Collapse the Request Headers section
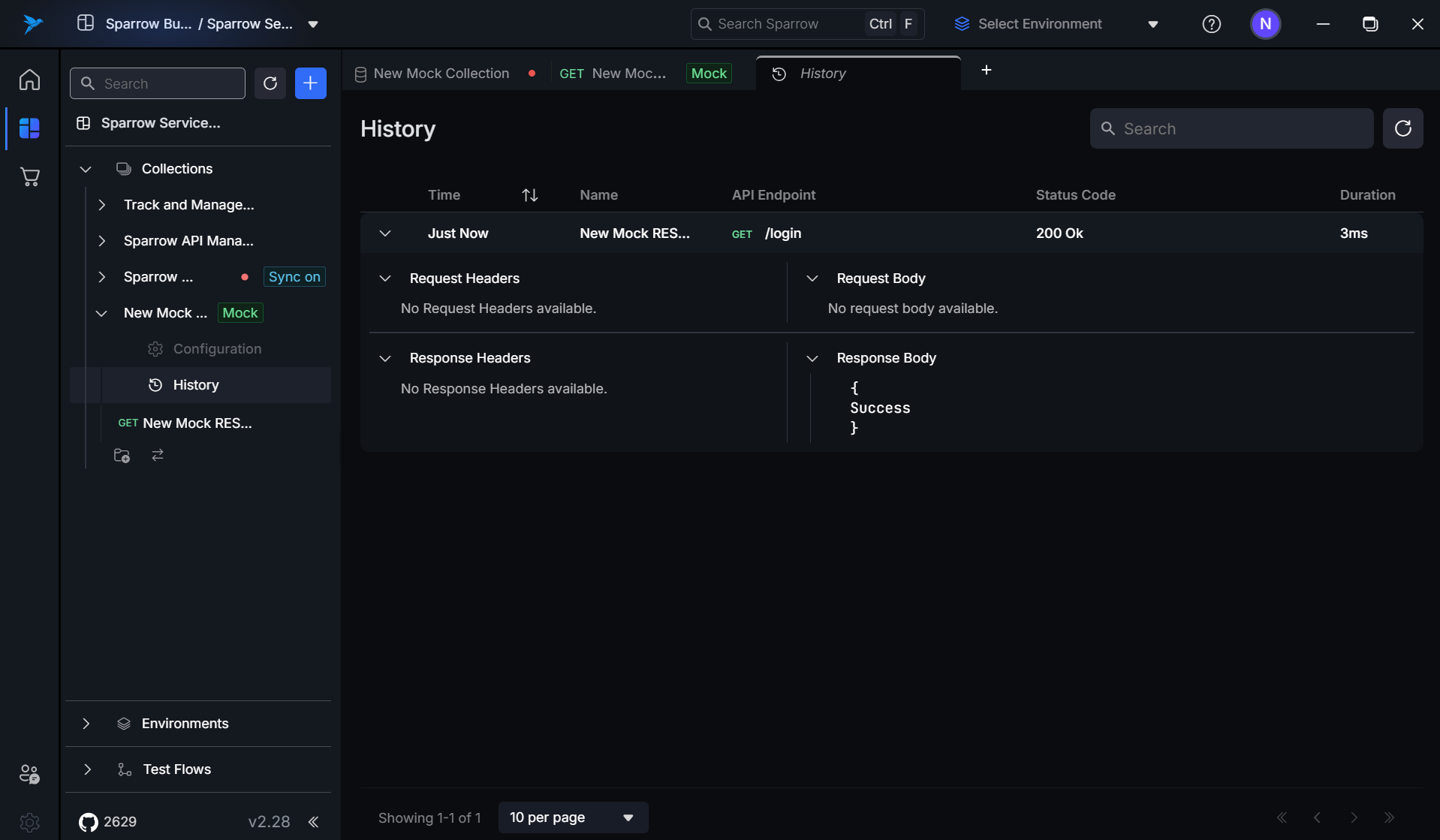This screenshot has width=1440, height=840. tap(385, 278)
